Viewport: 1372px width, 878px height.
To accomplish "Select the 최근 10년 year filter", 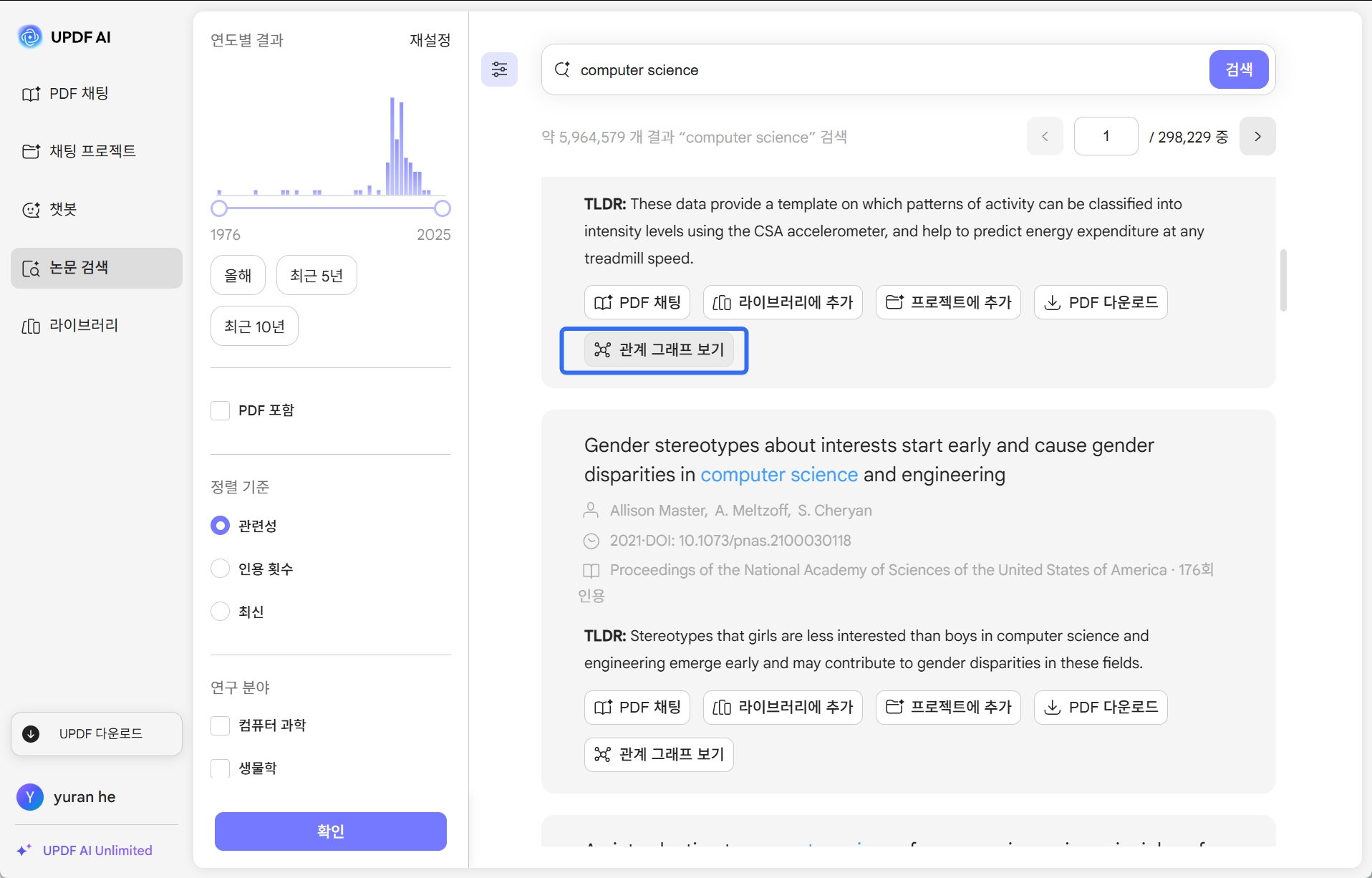I will coord(254,327).
